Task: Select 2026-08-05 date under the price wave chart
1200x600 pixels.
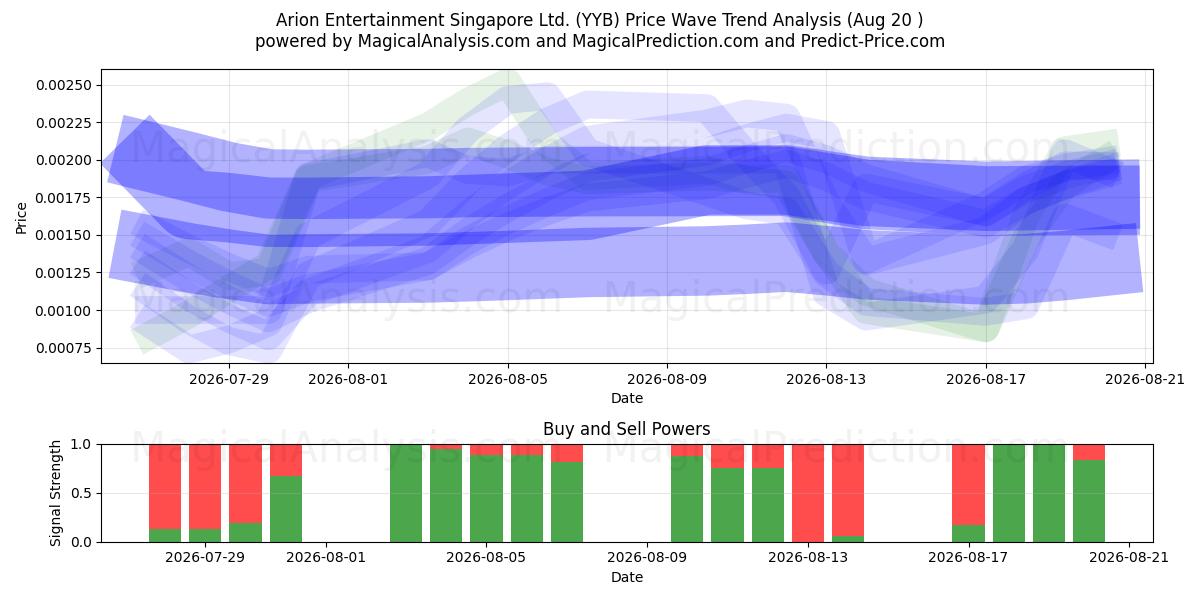Action: click(x=508, y=378)
